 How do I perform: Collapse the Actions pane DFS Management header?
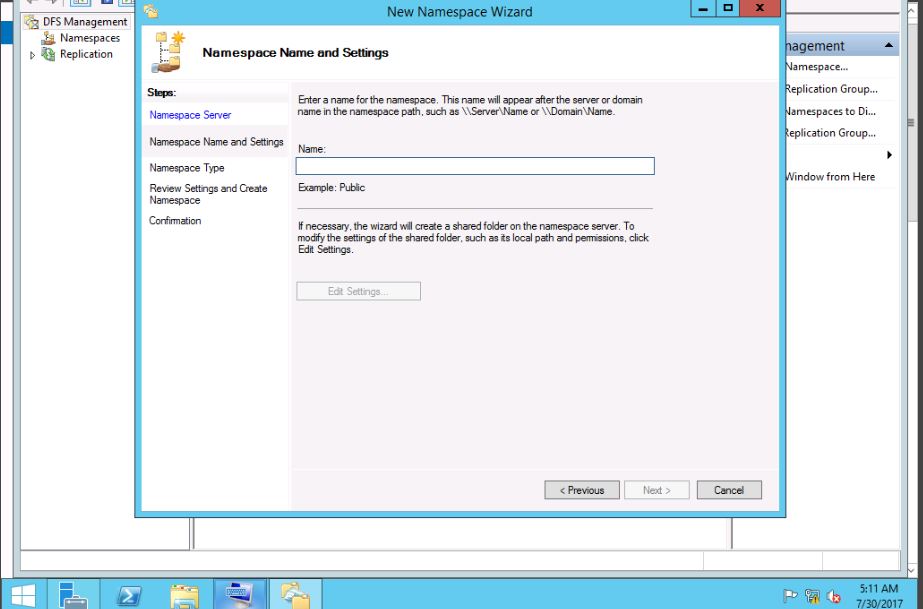tap(889, 45)
